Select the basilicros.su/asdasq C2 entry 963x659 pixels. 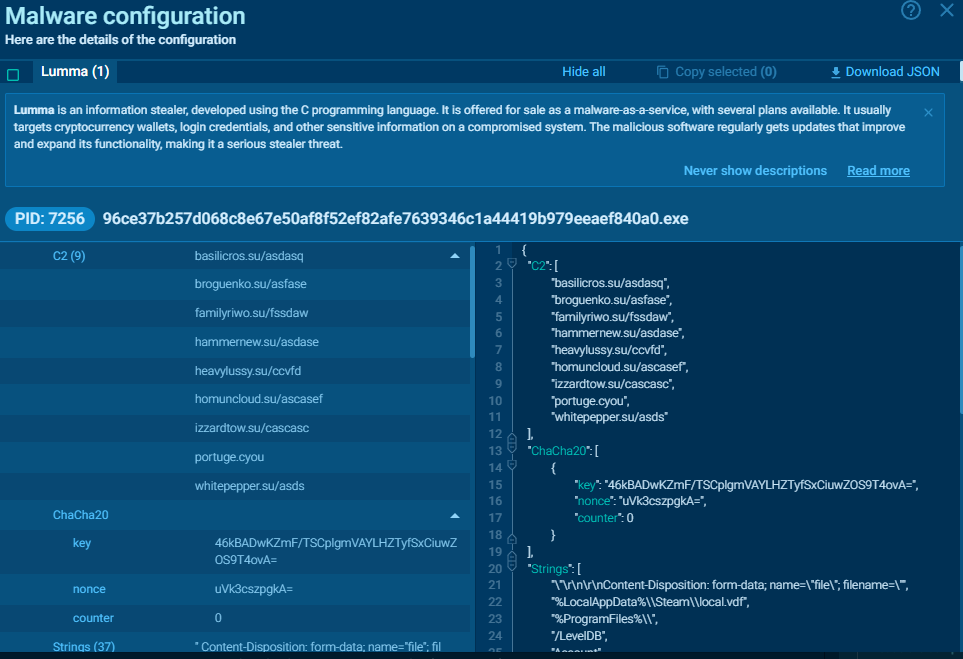click(x=249, y=256)
